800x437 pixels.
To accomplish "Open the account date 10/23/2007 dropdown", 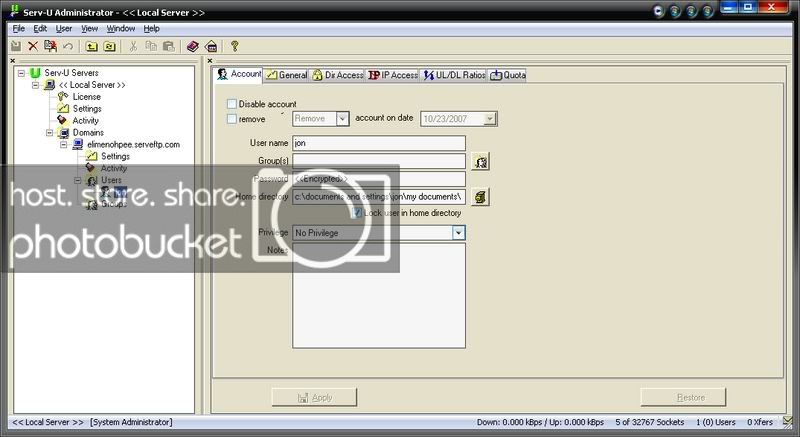I will pos(489,119).
